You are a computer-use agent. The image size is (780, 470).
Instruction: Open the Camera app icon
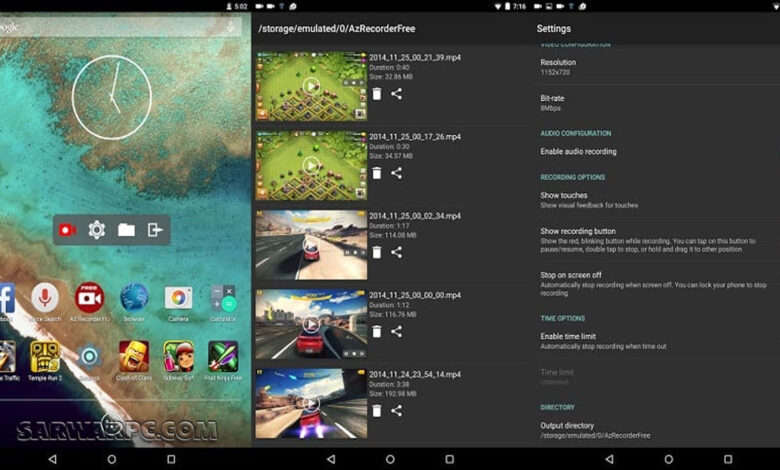(178, 298)
